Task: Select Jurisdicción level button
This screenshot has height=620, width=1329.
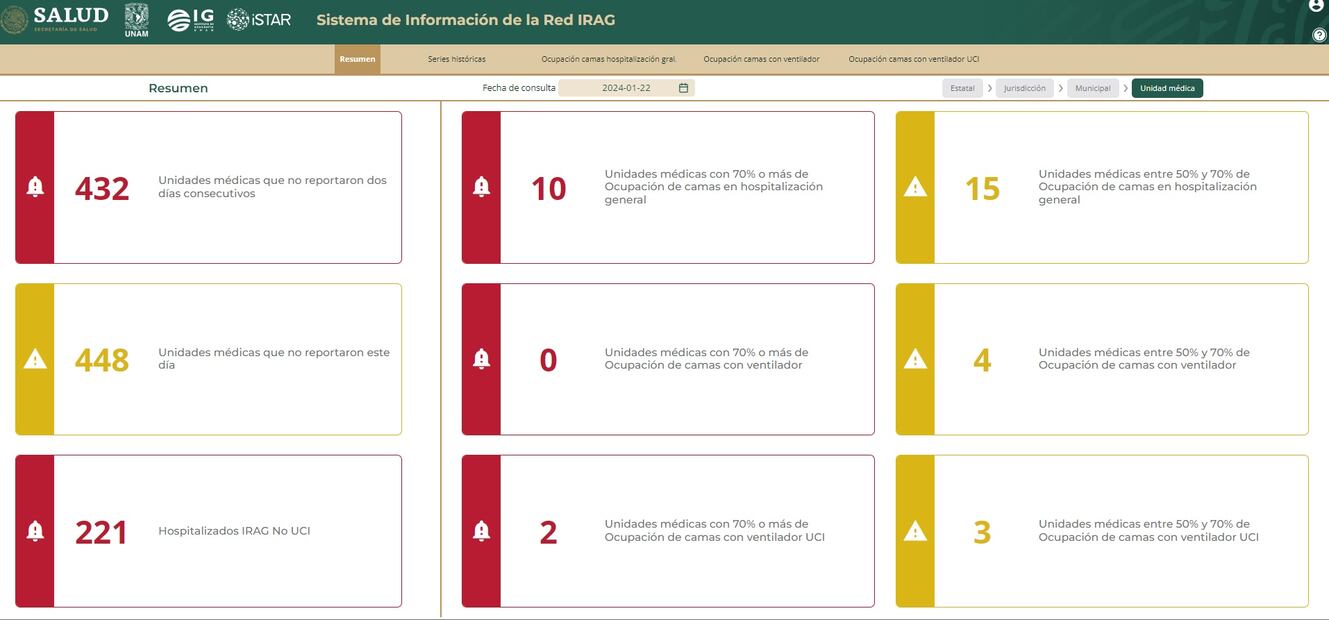Action: pyautogui.click(x=1024, y=88)
